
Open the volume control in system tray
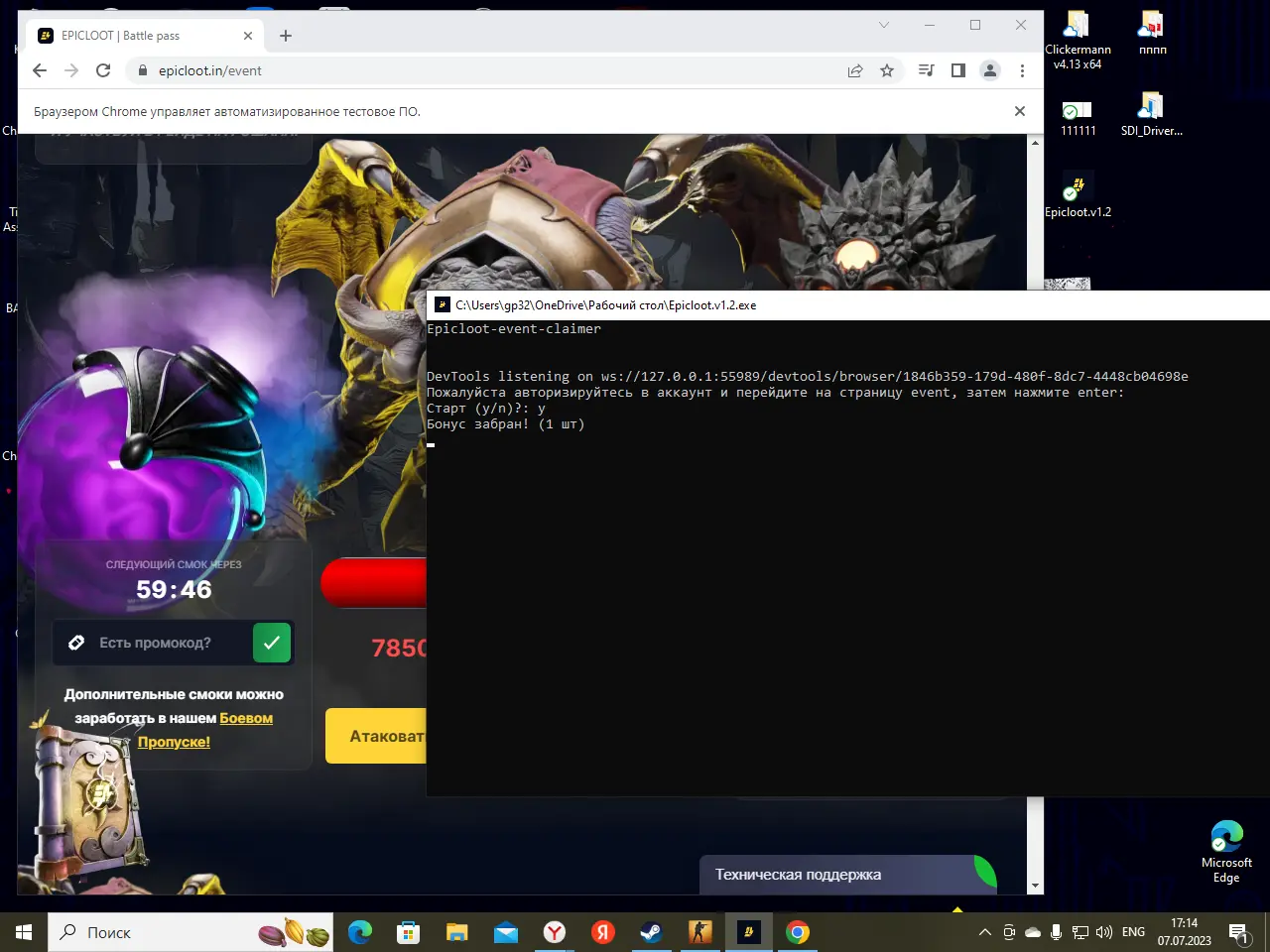[x=1103, y=932]
